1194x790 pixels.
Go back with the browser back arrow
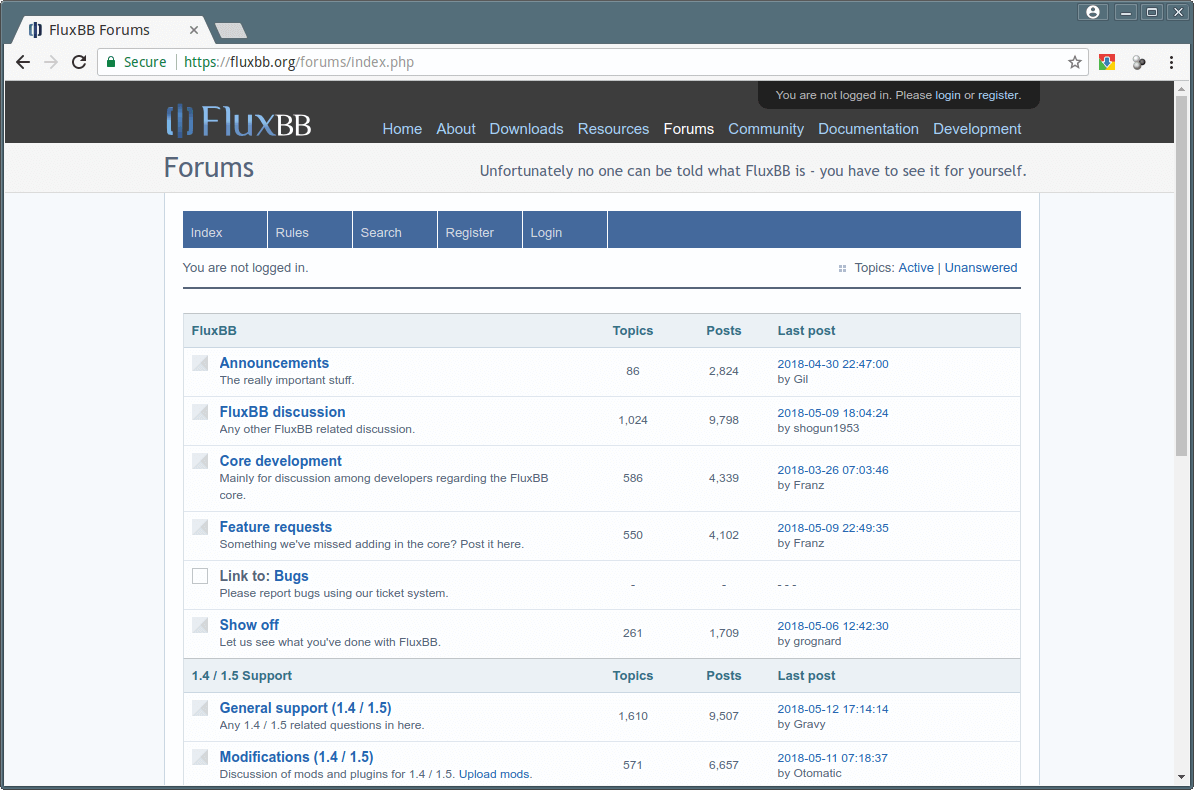(23, 62)
